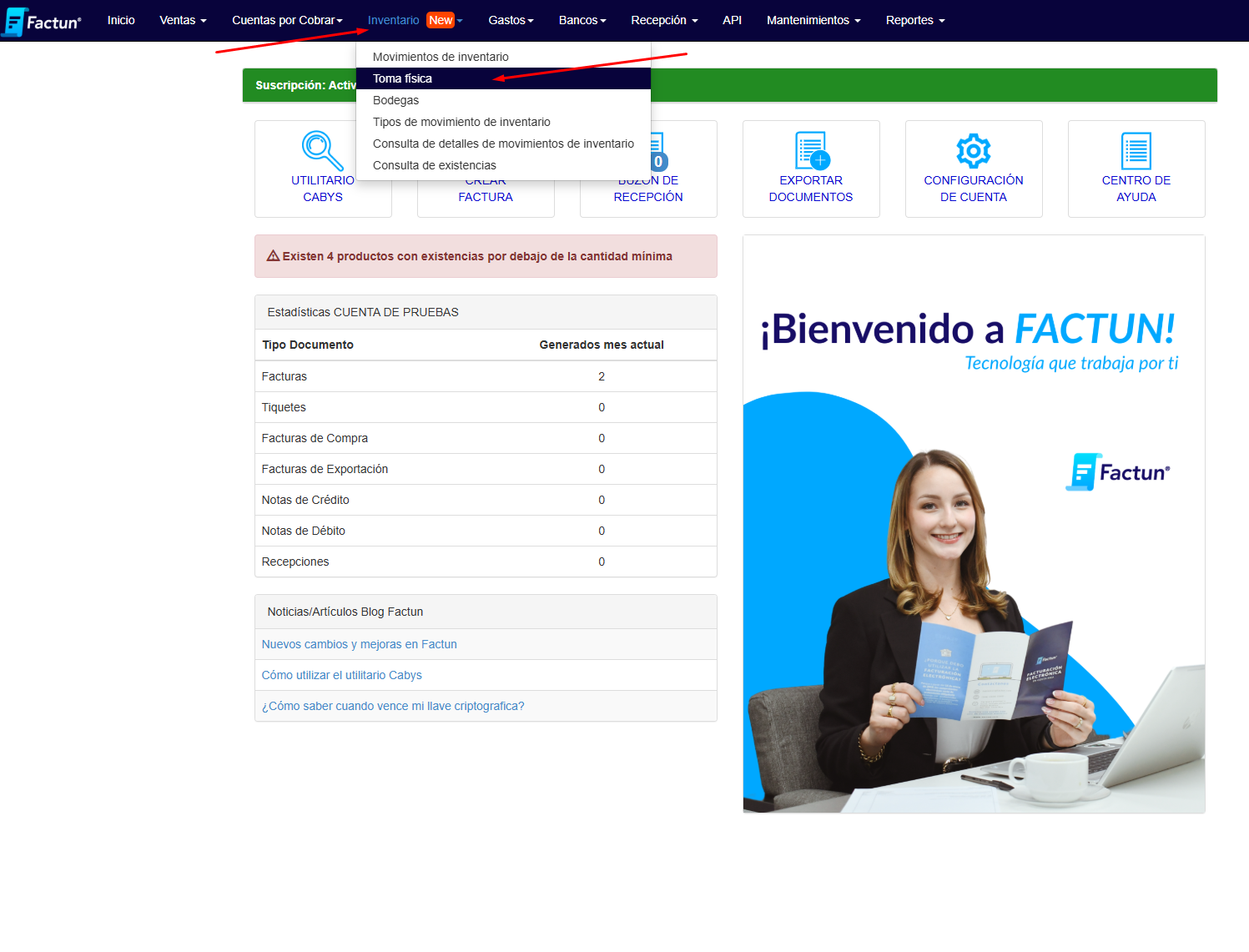The image size is (1249, 952).
Task: Click the Notas de Débito row label
Action: point(303,531)
